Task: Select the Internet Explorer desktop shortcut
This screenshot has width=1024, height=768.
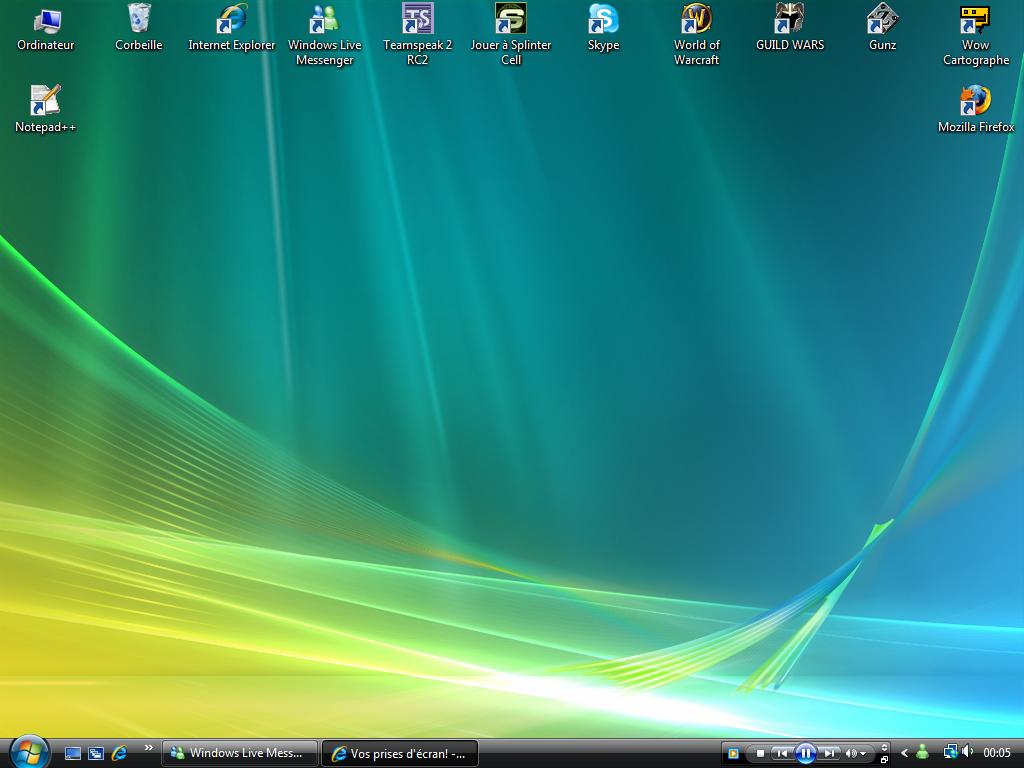Action: pos(232,28)
